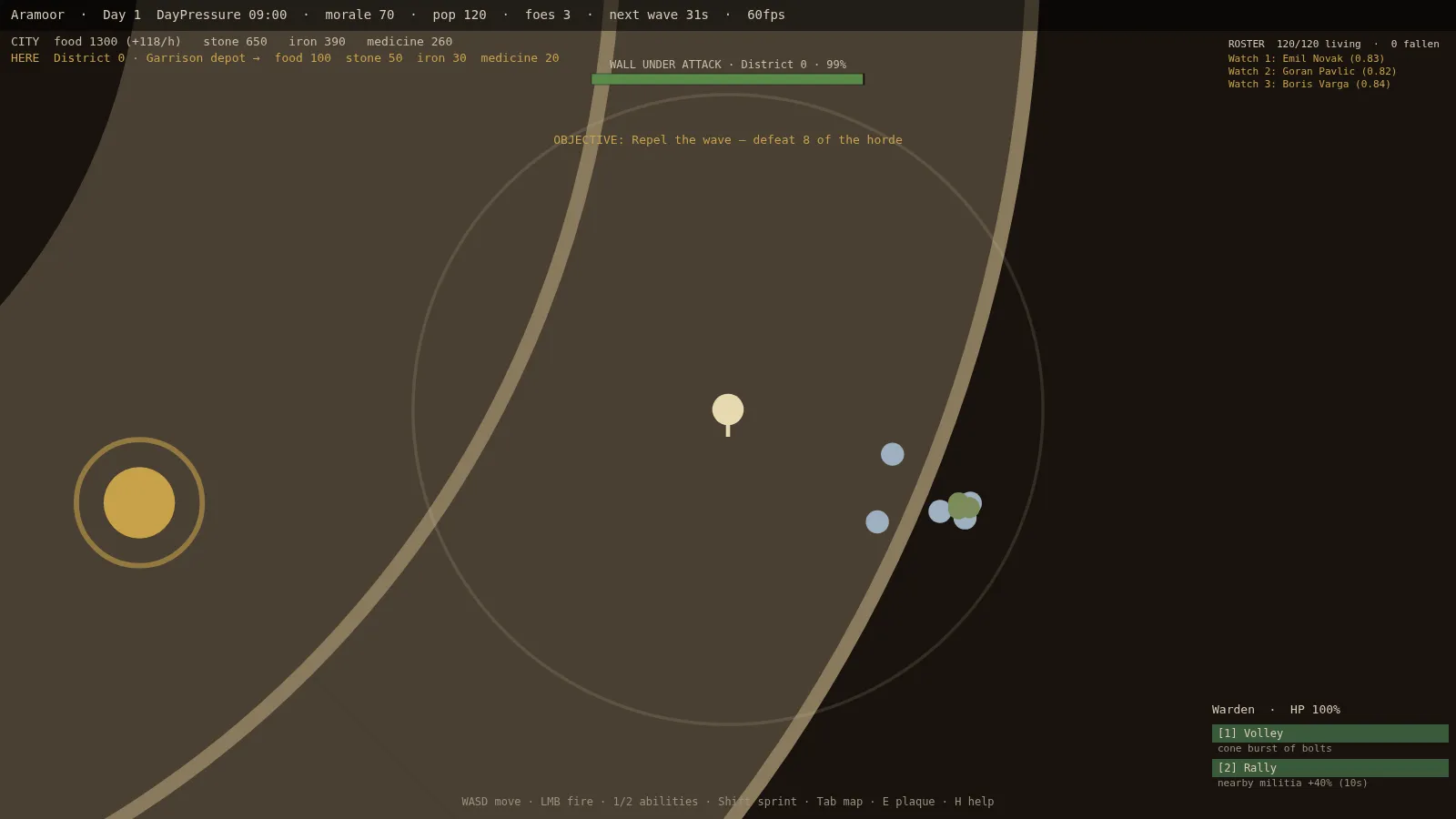This screenshot has width=1456, height=819.
Task: Select the gold Garrison depot circle
Action: point(139,502)
